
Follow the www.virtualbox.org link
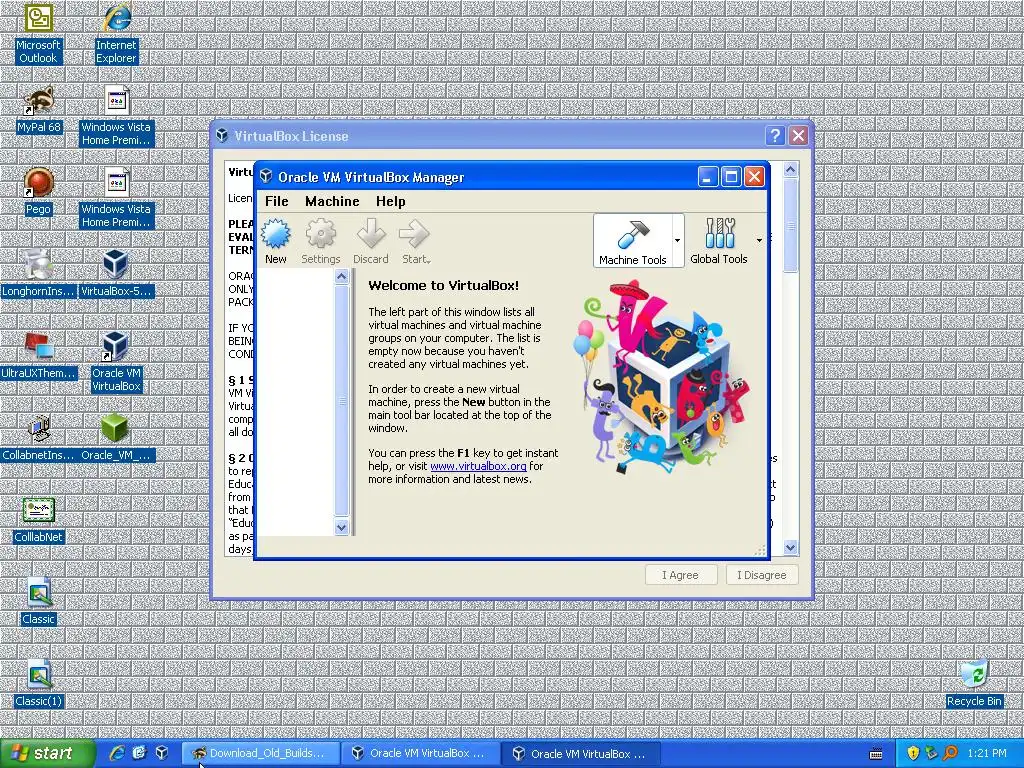[x=478, y=466]
